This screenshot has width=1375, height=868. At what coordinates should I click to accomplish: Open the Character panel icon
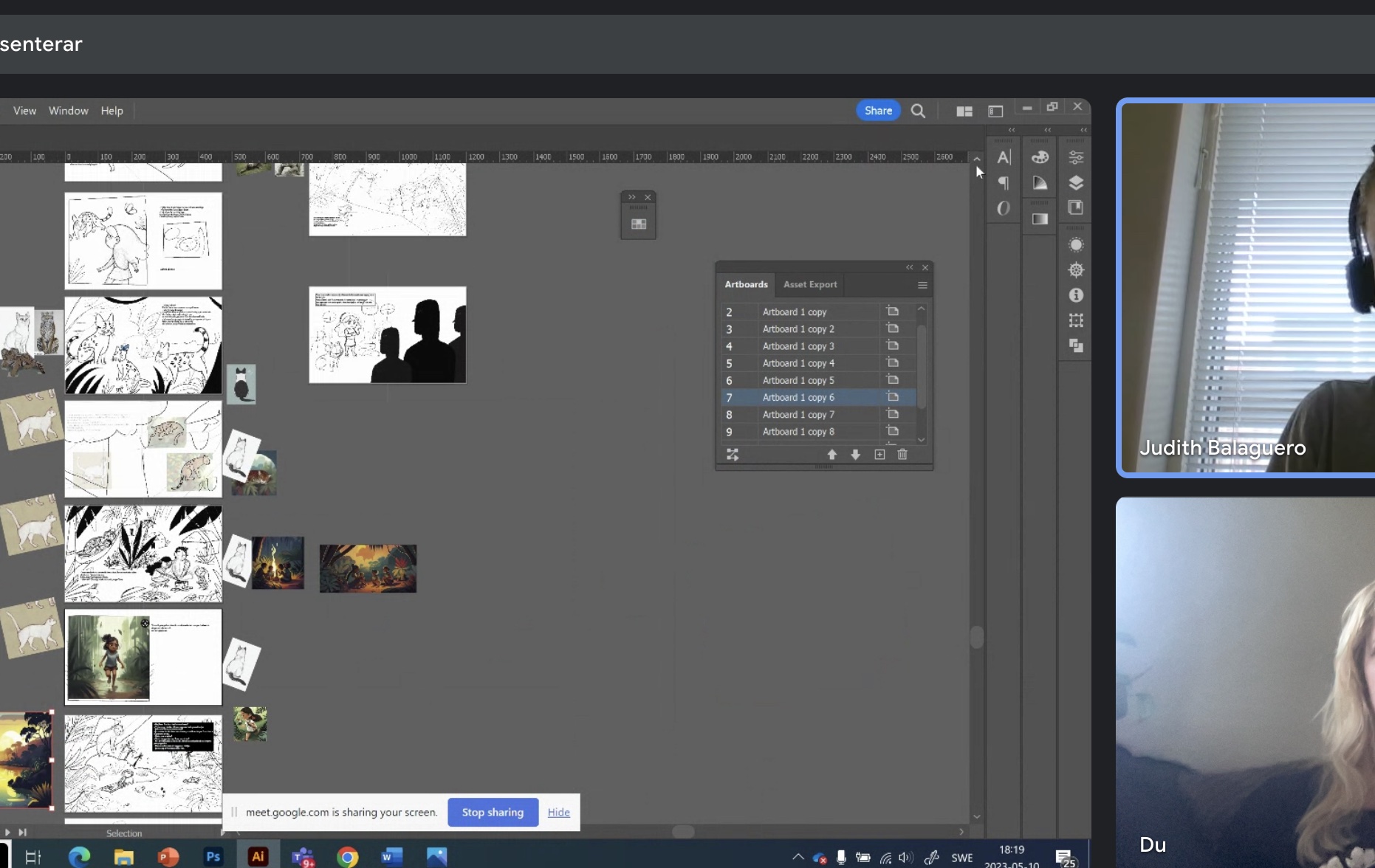(x=1004, y=157)
